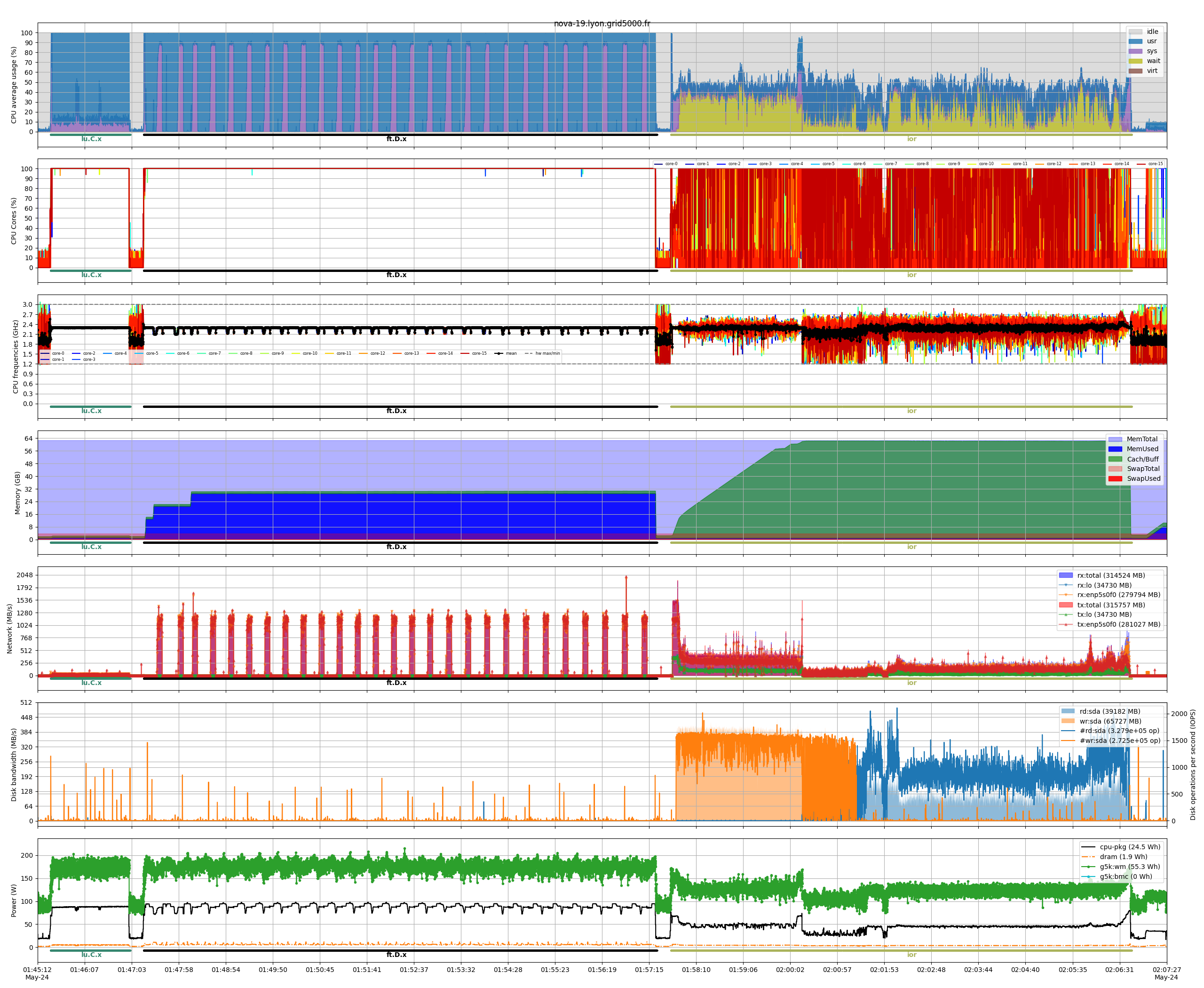Click "ft.D.x" label under the CPU average usage chart
1204x988 pixels.
396,139
